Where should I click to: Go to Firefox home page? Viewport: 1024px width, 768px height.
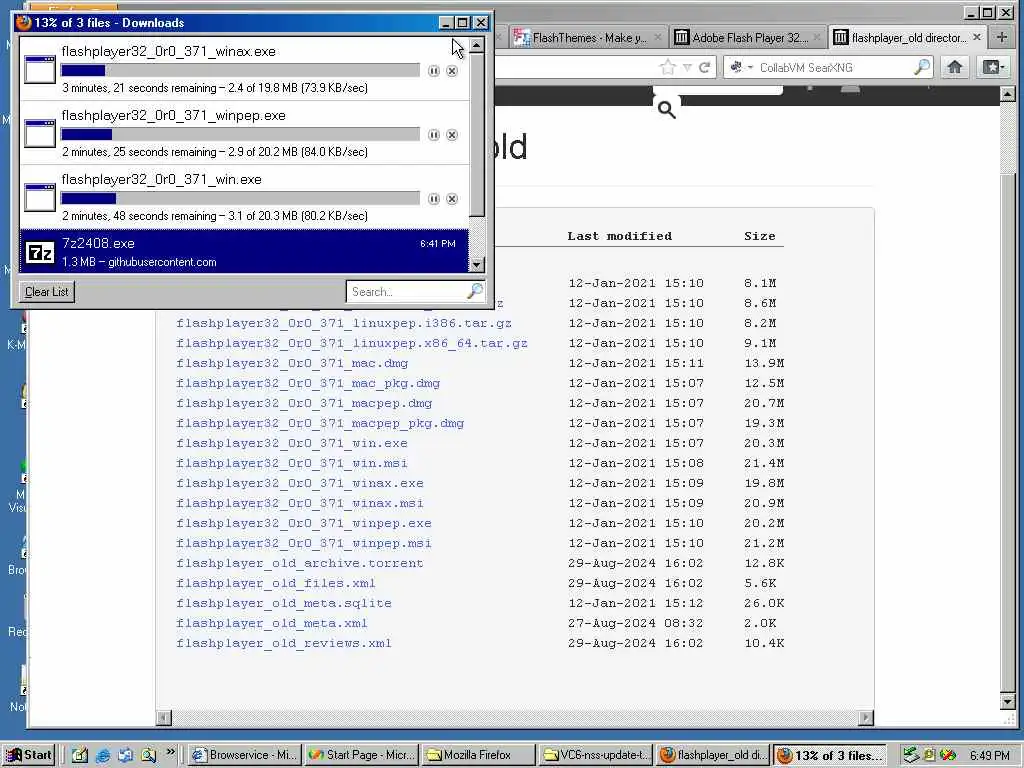[955, 67]
